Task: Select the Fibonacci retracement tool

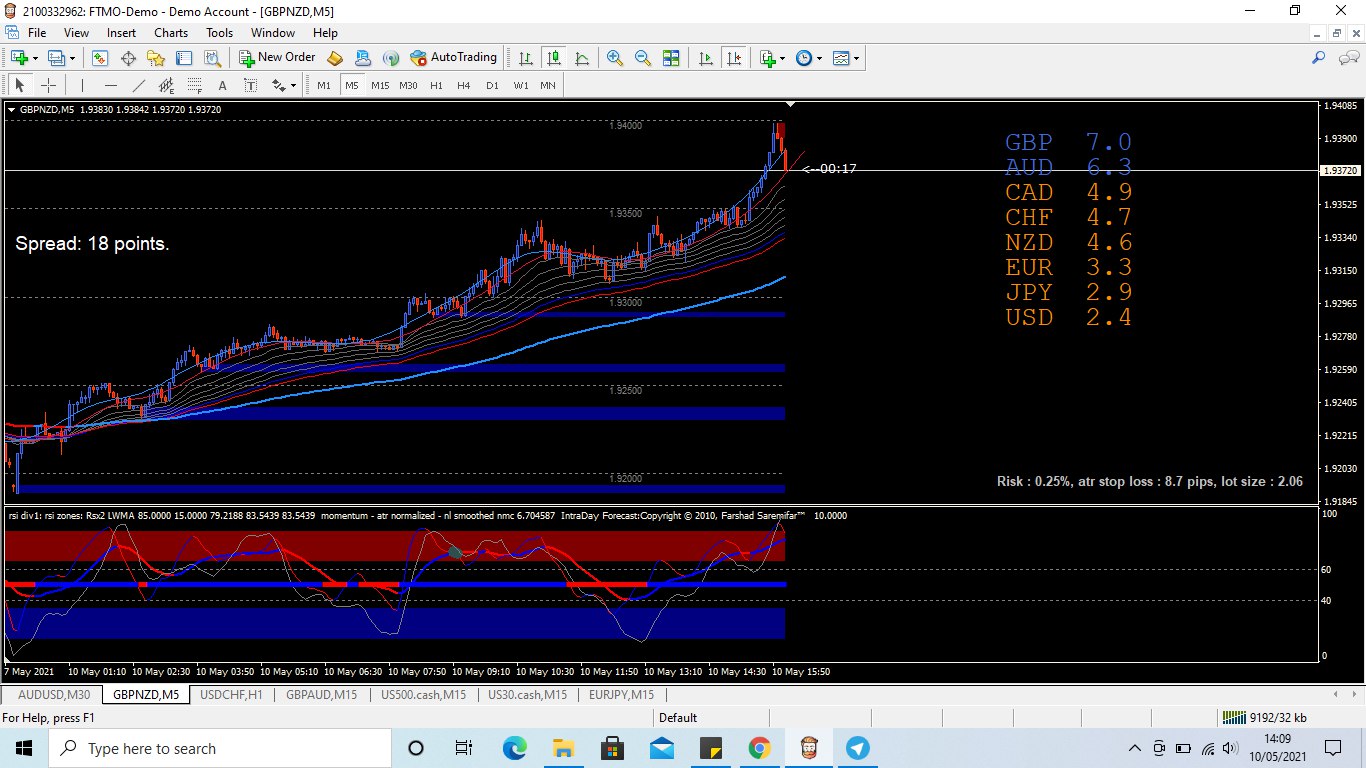Action: 194,85
